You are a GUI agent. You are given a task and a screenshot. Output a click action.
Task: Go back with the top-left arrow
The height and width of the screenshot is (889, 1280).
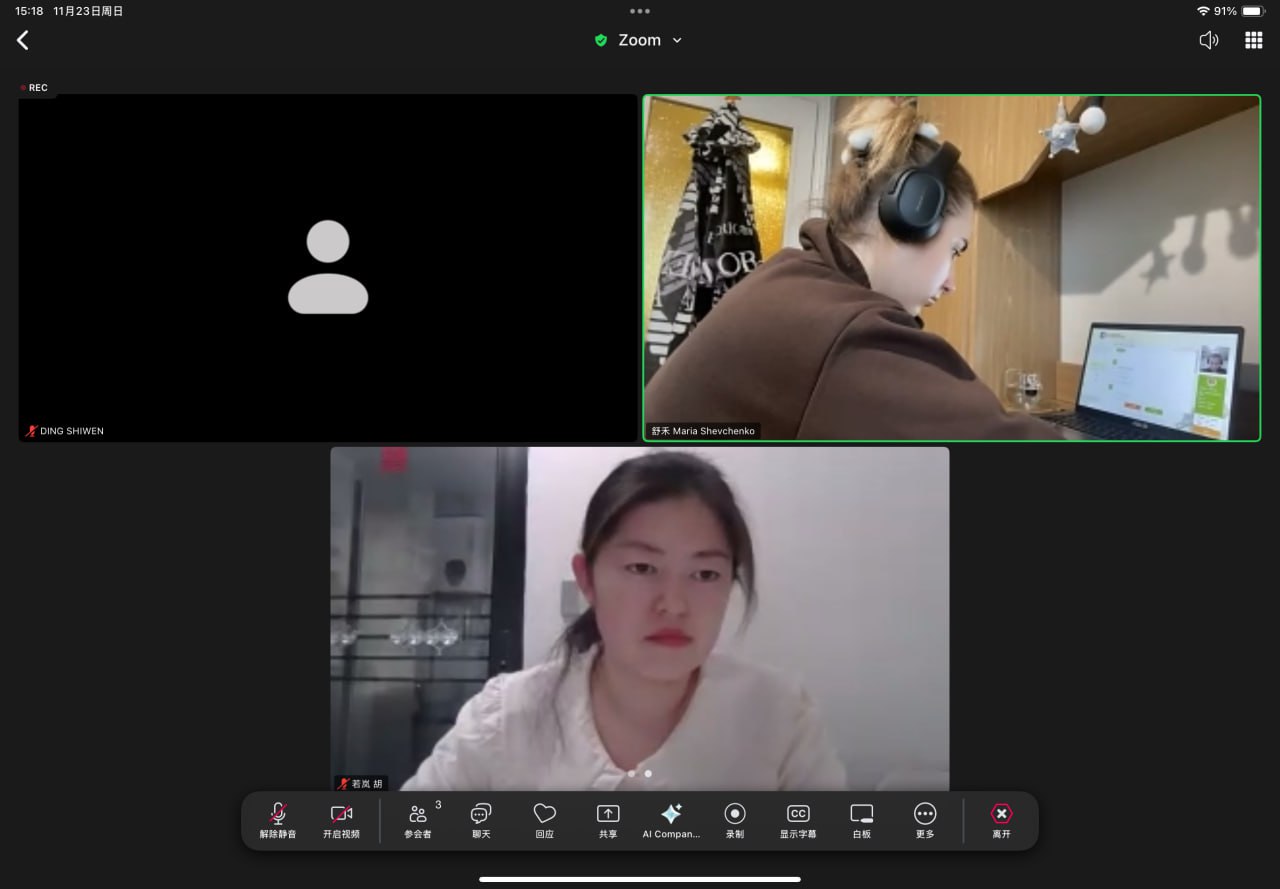23,40
